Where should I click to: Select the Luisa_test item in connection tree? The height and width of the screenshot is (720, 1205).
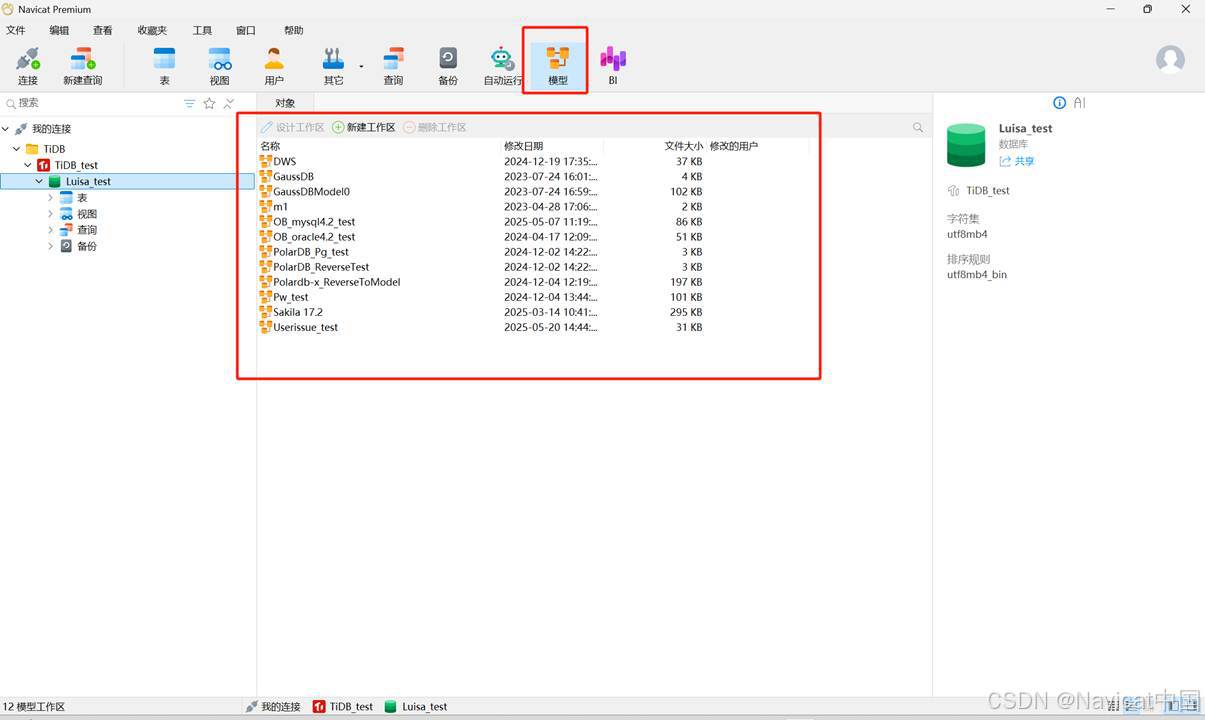128,182
